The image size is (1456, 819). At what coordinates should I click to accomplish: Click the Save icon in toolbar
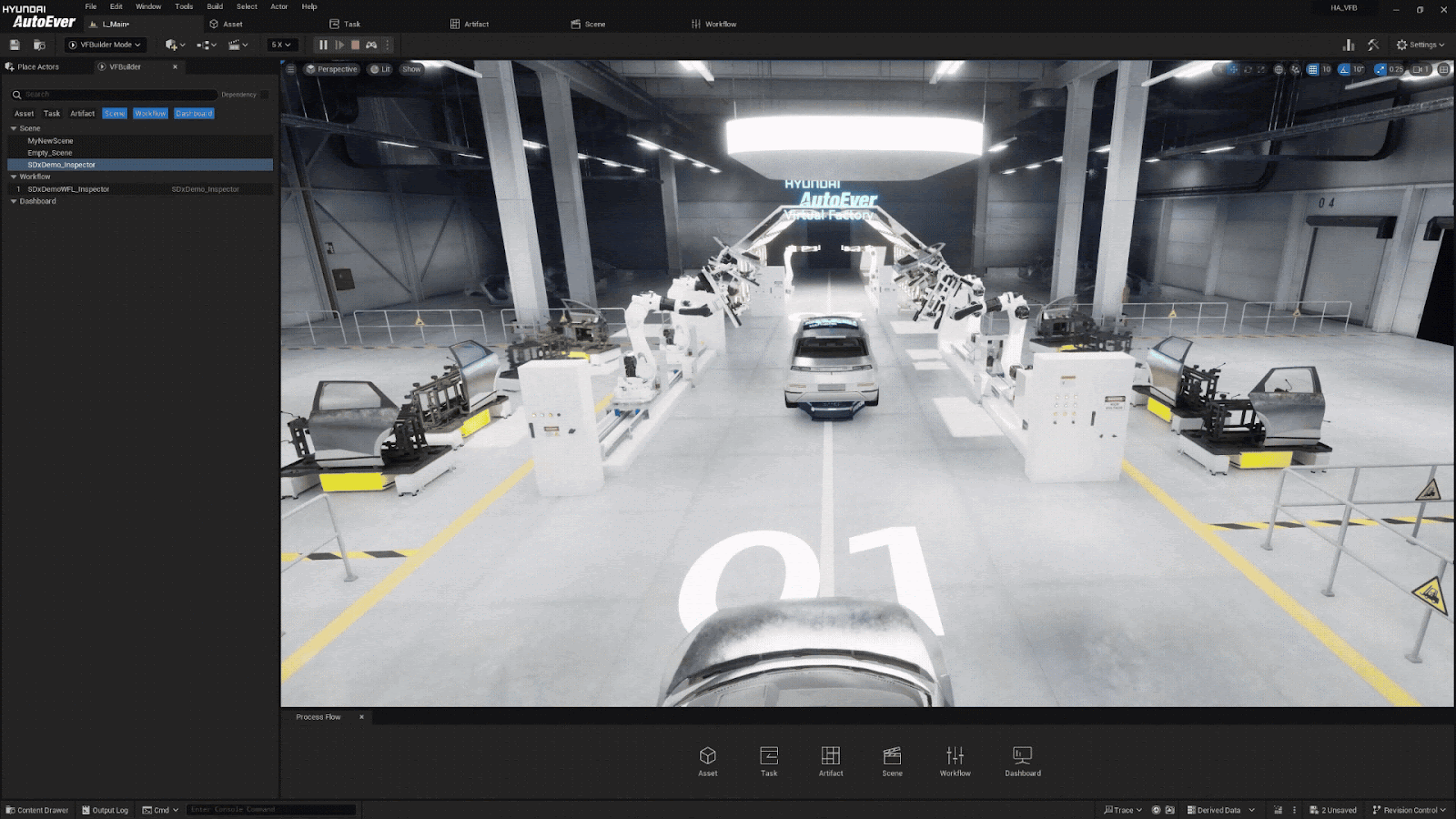(15, 45)
